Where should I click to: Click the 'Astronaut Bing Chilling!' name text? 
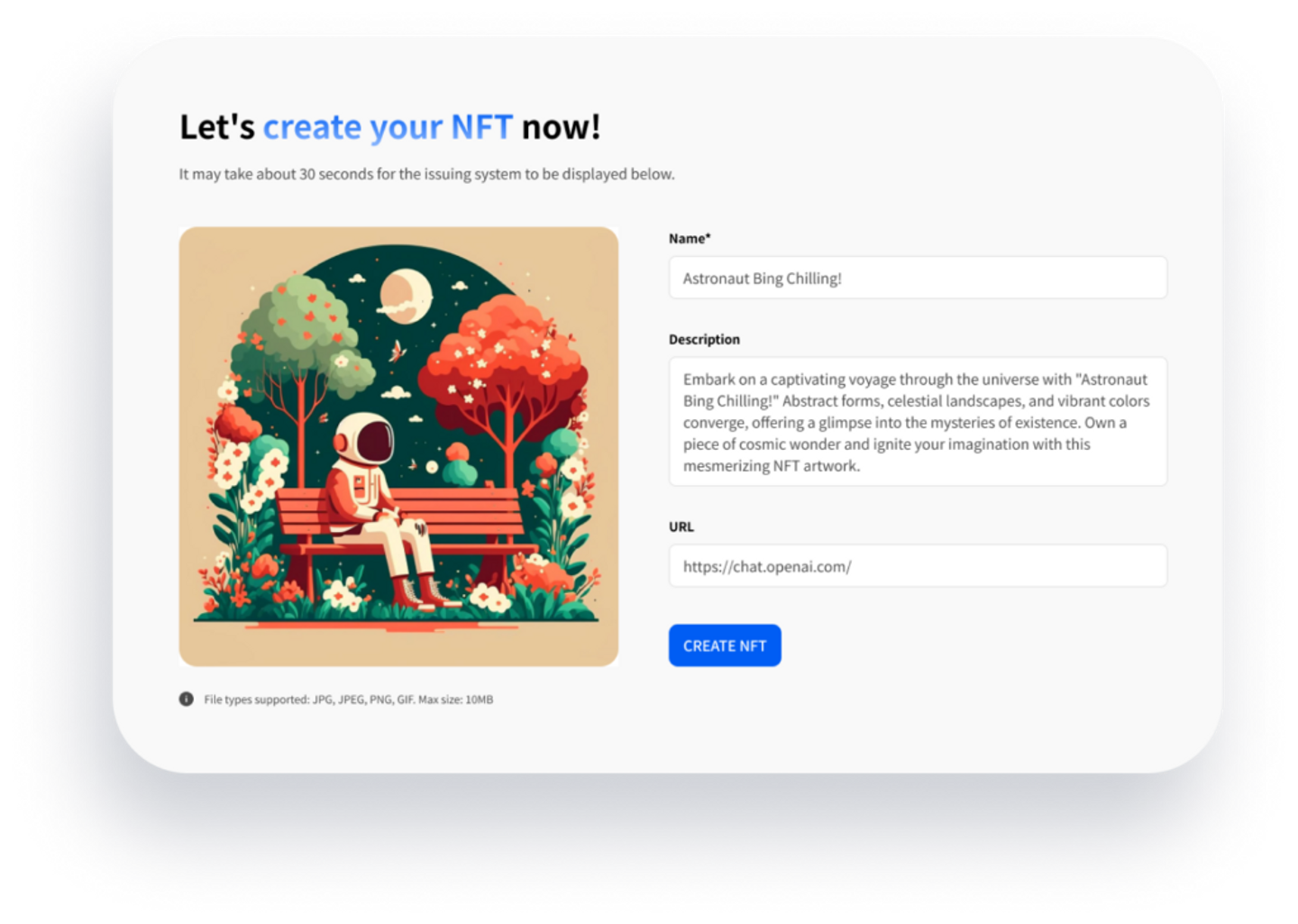(x=762, y=279)
